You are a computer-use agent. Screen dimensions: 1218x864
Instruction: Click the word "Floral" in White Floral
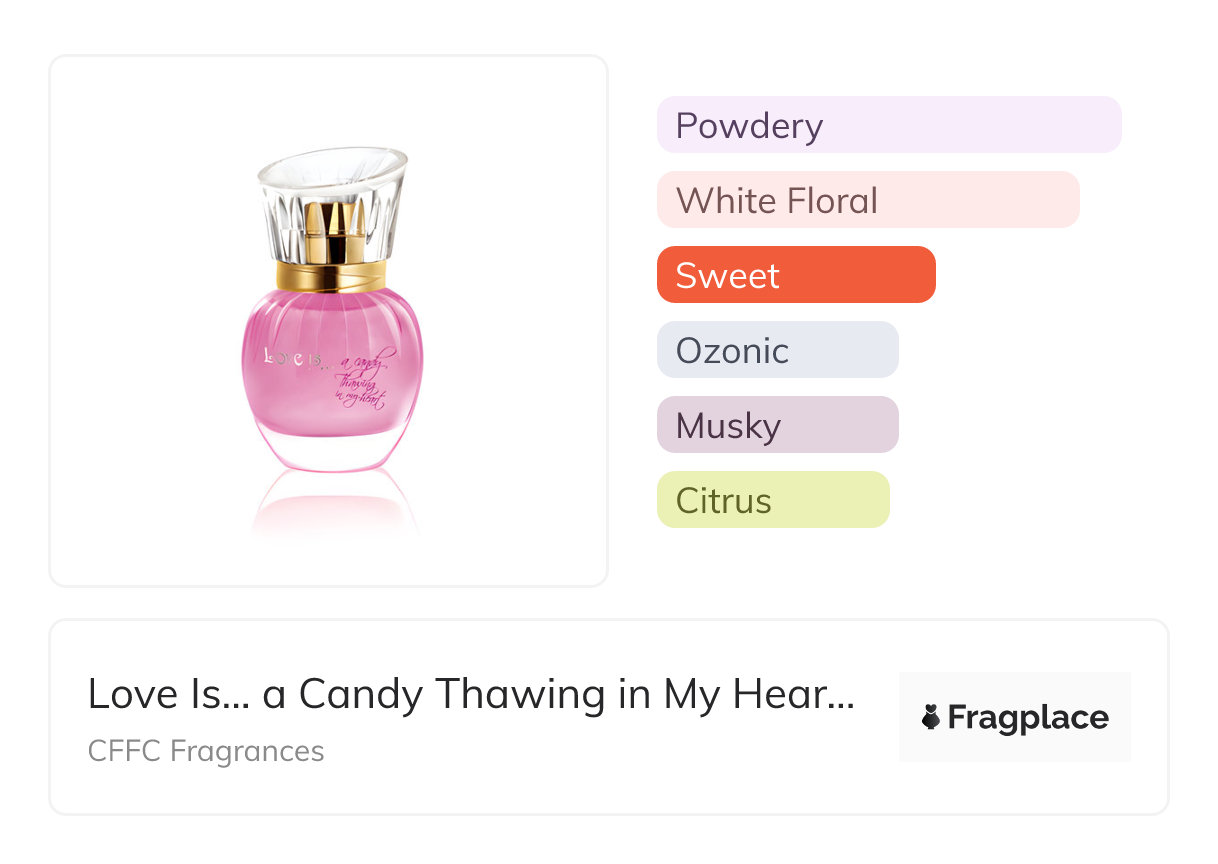(832, 201)
